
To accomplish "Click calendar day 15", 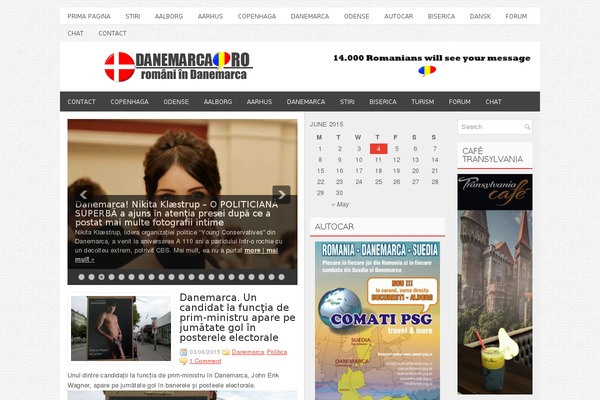I will [x=321, y=171].
